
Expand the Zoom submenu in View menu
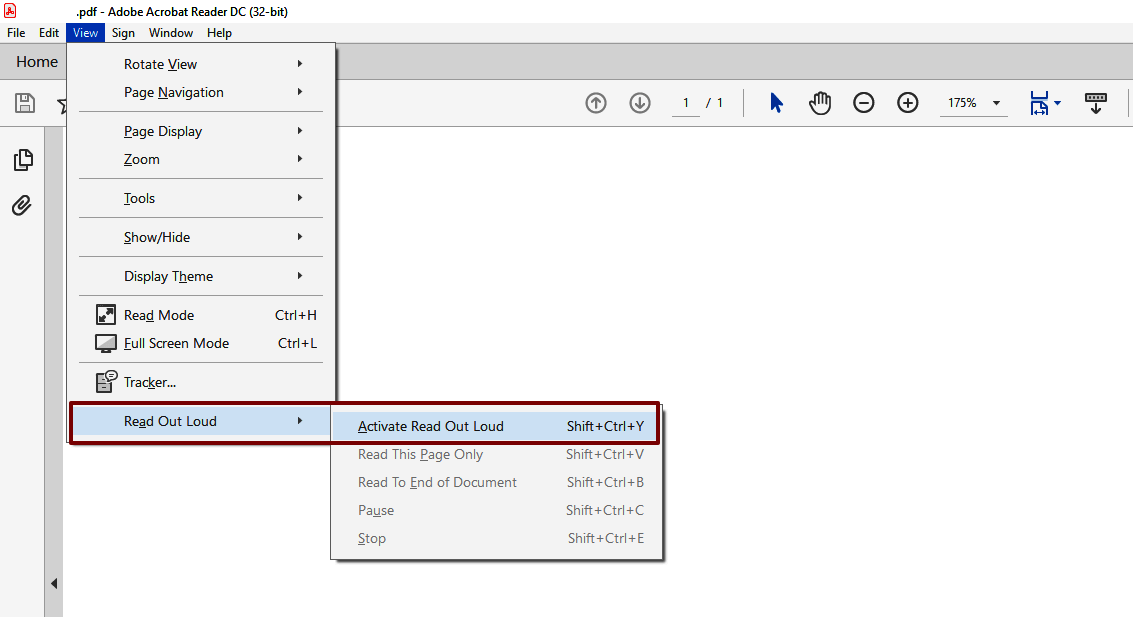click(141, 159)
